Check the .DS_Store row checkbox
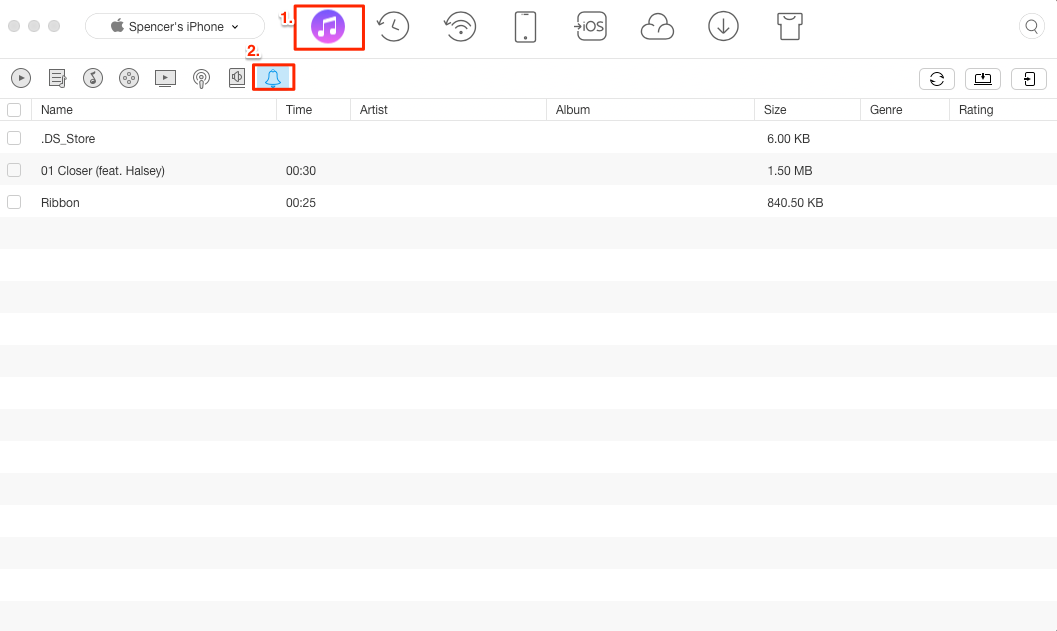 point(14,138)
